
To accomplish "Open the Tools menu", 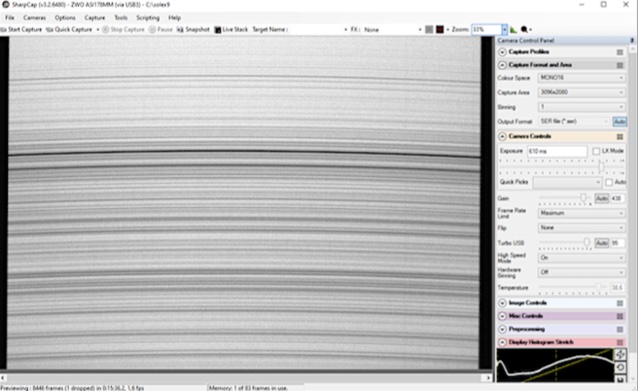I will coord(120,17).
